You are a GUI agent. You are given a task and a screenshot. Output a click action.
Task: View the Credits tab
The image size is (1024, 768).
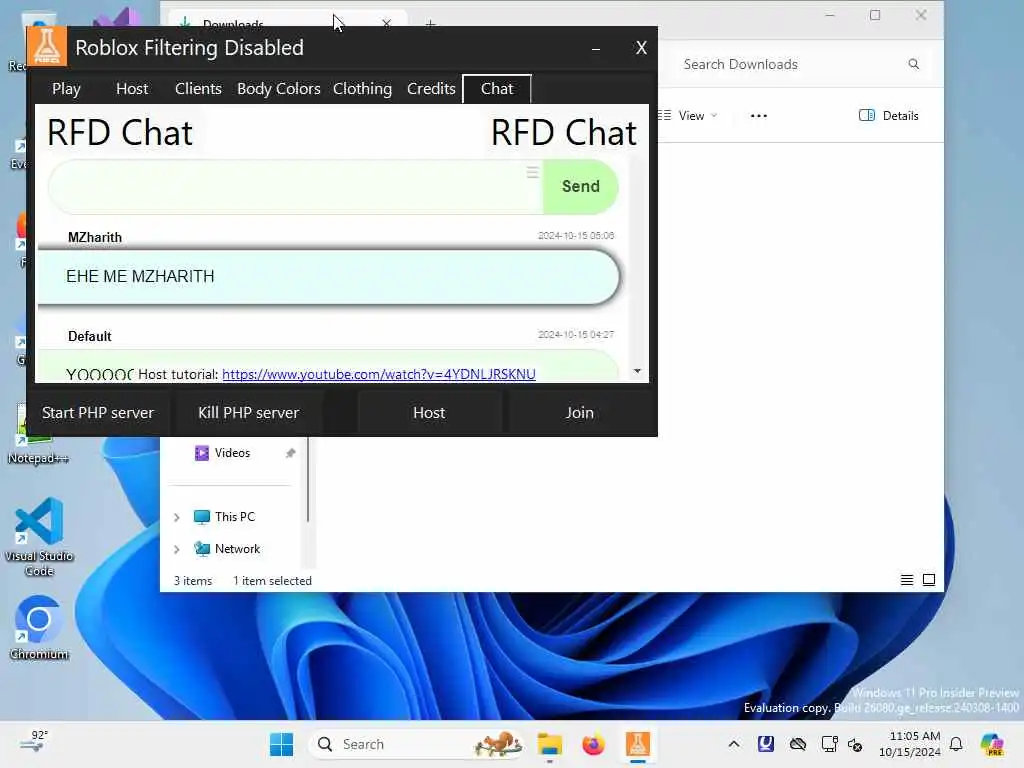(431, 89)
